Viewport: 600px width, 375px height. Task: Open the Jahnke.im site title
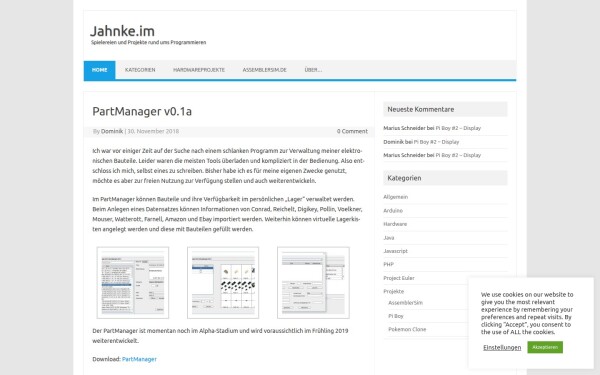point(122,31)
